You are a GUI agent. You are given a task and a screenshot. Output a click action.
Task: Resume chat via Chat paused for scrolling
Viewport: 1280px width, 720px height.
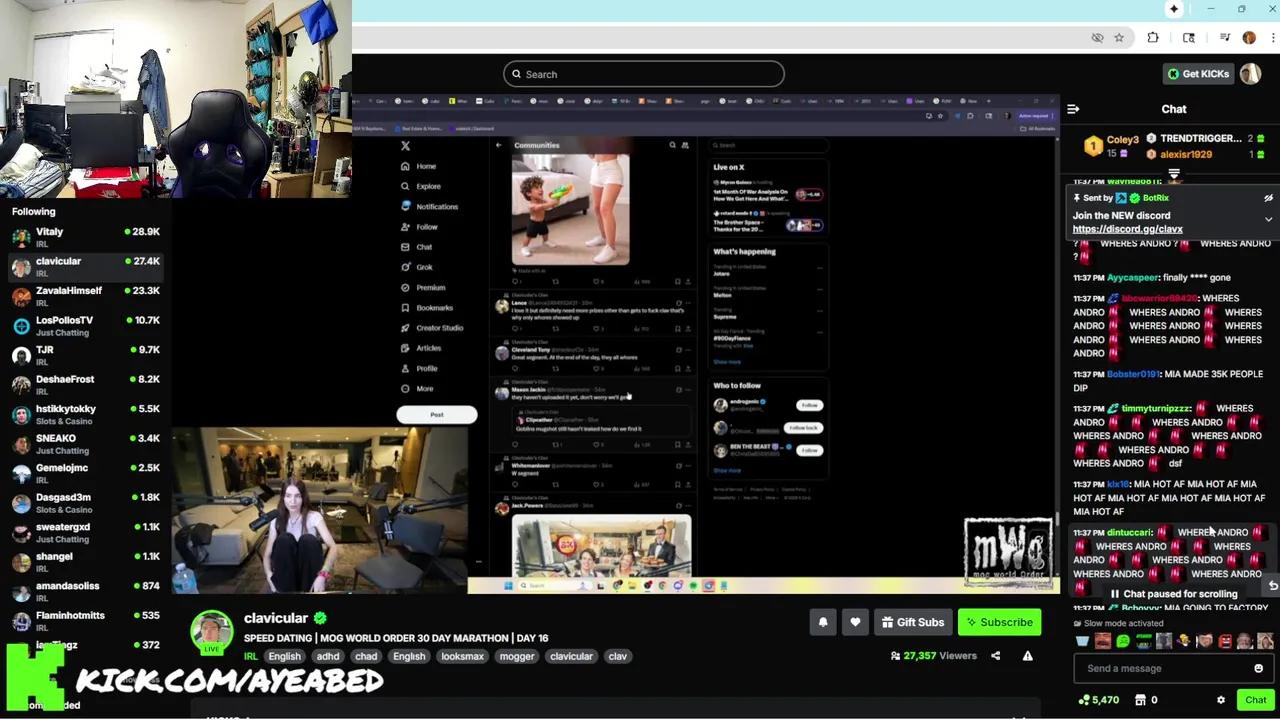1173,594
